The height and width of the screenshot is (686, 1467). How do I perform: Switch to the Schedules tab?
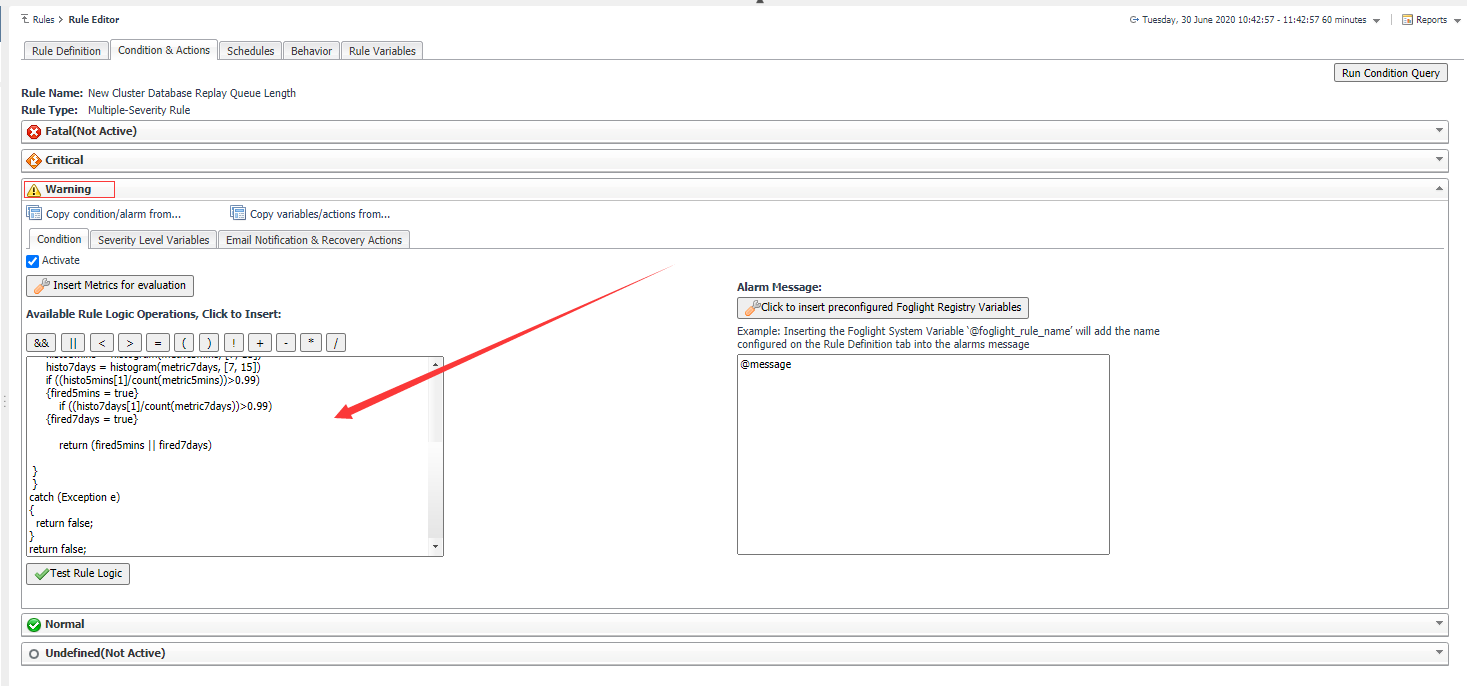click(249, 50)
